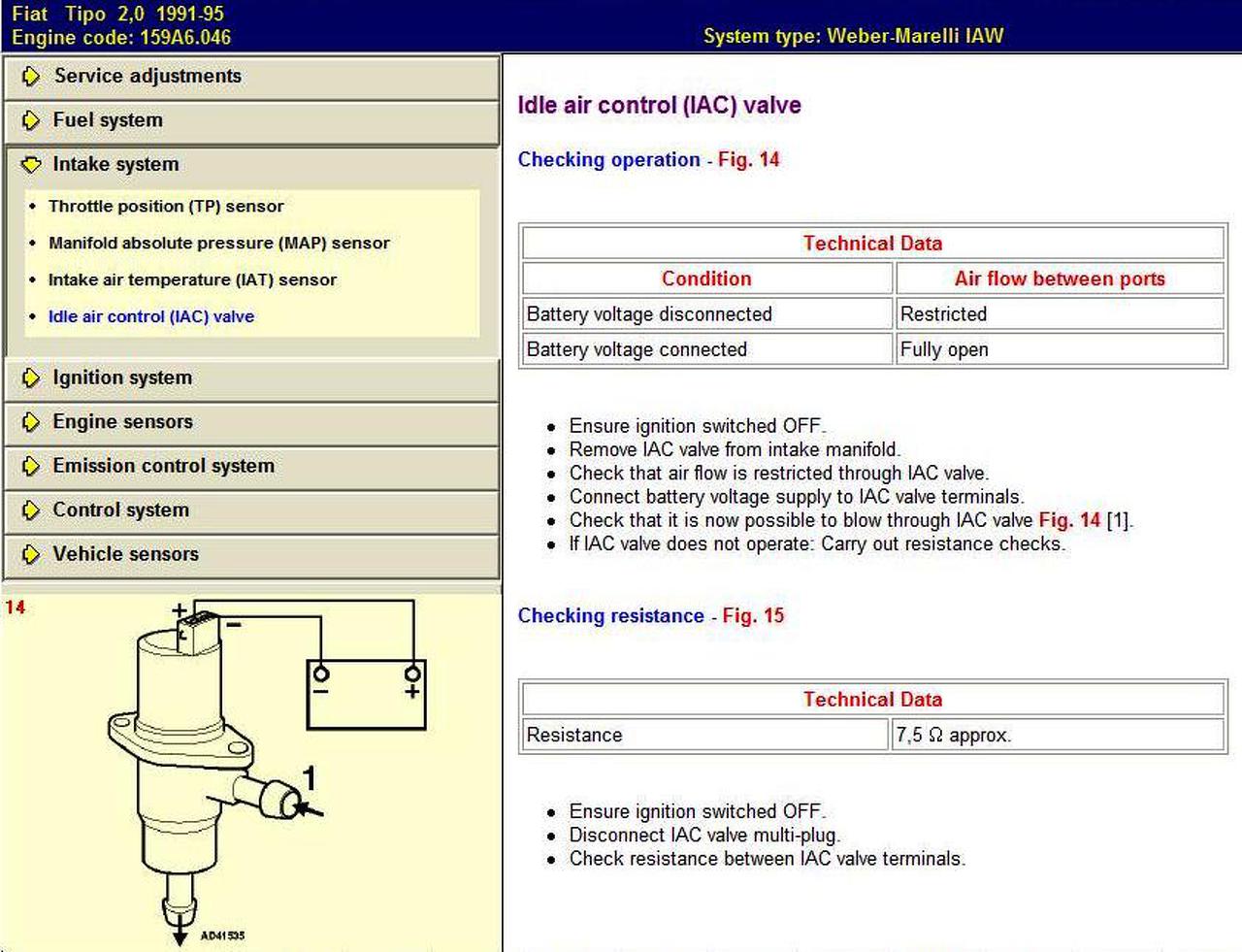Open the Intake system section header
Image resolution: width=1242 pixels, height=952 pixels.
point(251,165)
